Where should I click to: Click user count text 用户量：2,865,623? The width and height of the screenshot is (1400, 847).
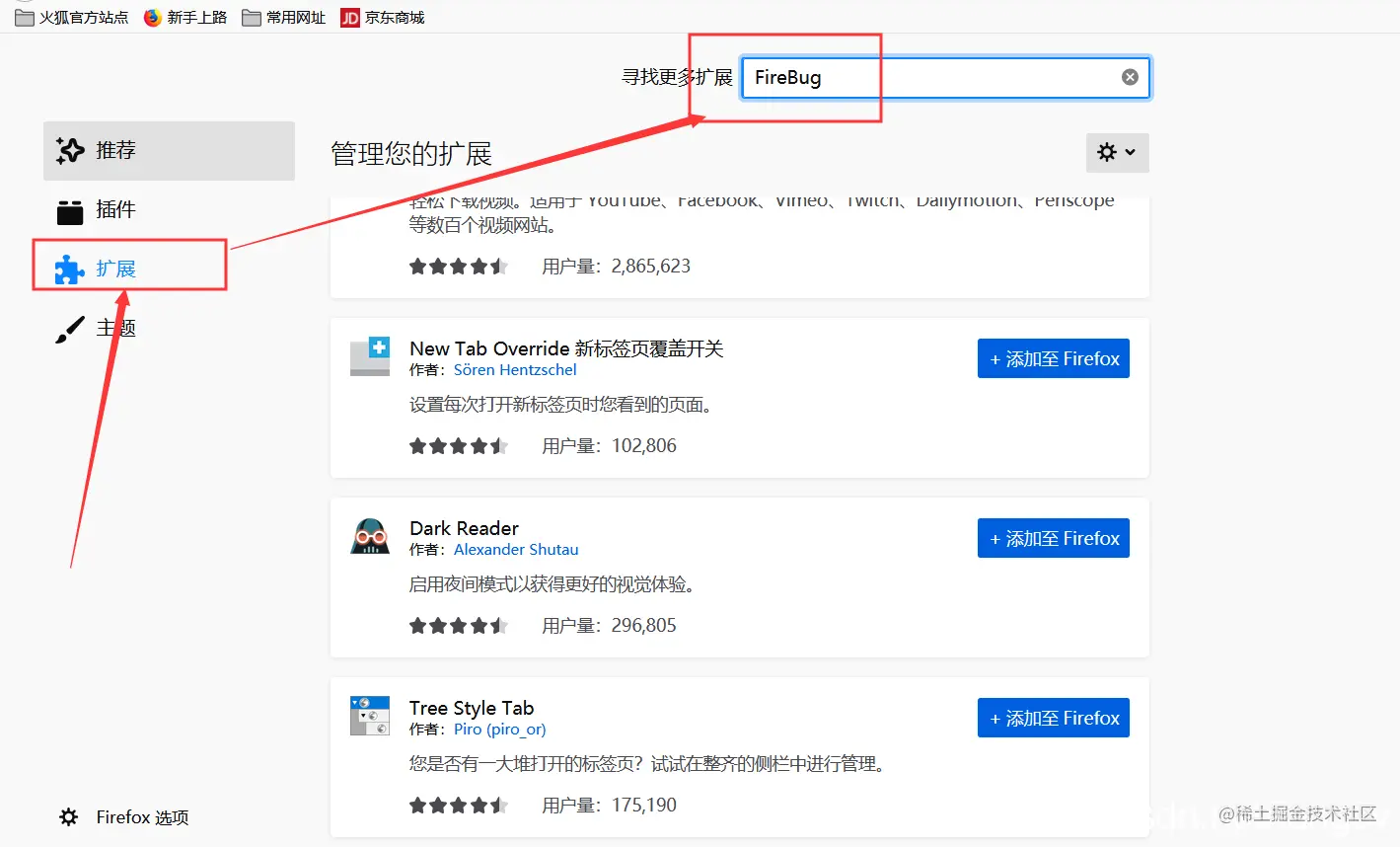point(616,266)
